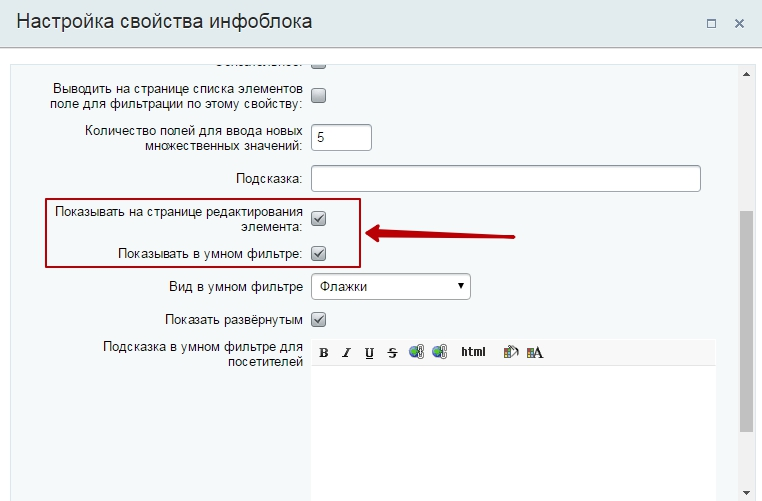Open 'Вид в умном фильтре' dropdown
Viewport: 762px width, 501px height.
(x=391, y=287)
